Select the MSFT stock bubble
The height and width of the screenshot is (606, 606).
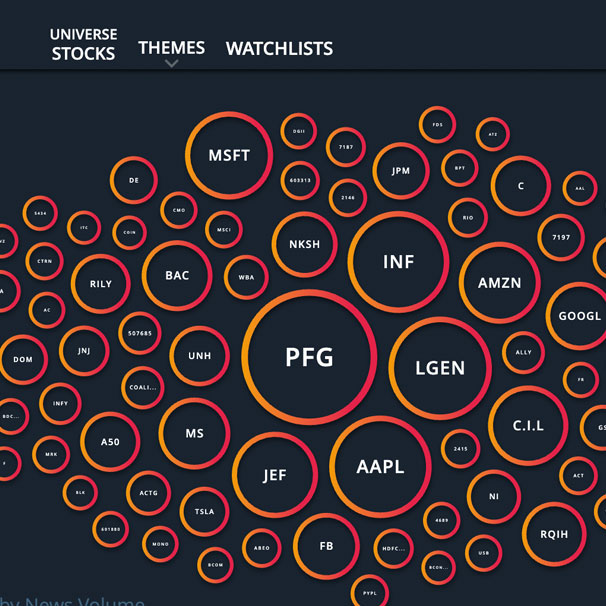click(x=229, y=155)
